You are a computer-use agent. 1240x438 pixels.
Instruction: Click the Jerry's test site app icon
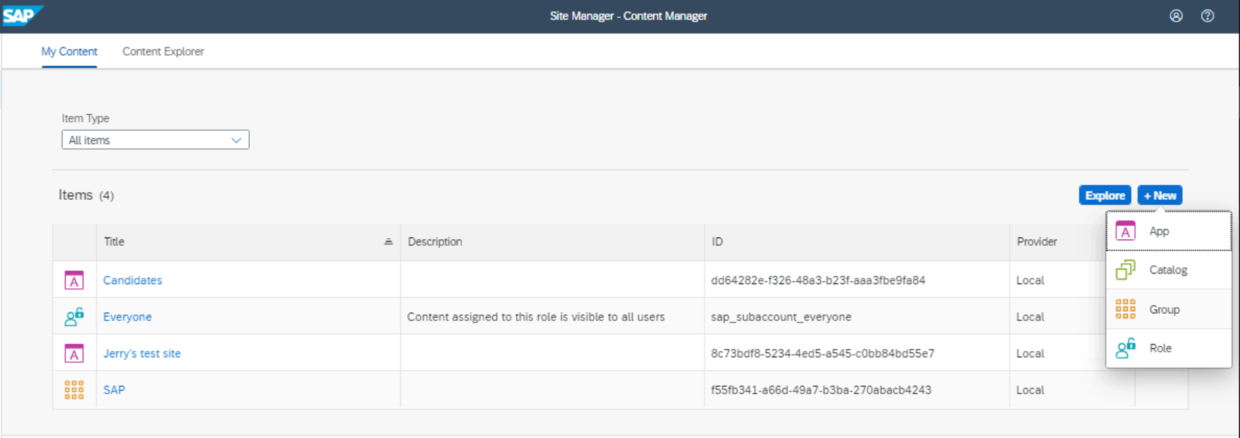(73, 353)
